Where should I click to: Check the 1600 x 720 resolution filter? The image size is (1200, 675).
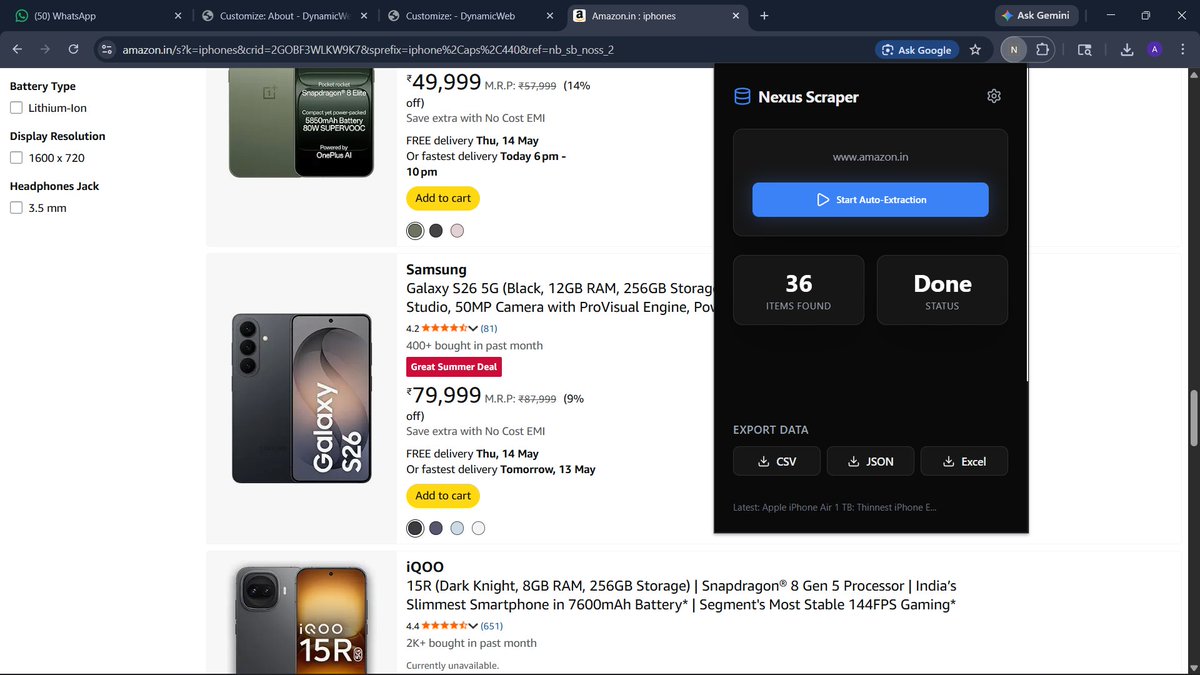tap(16, 158)
